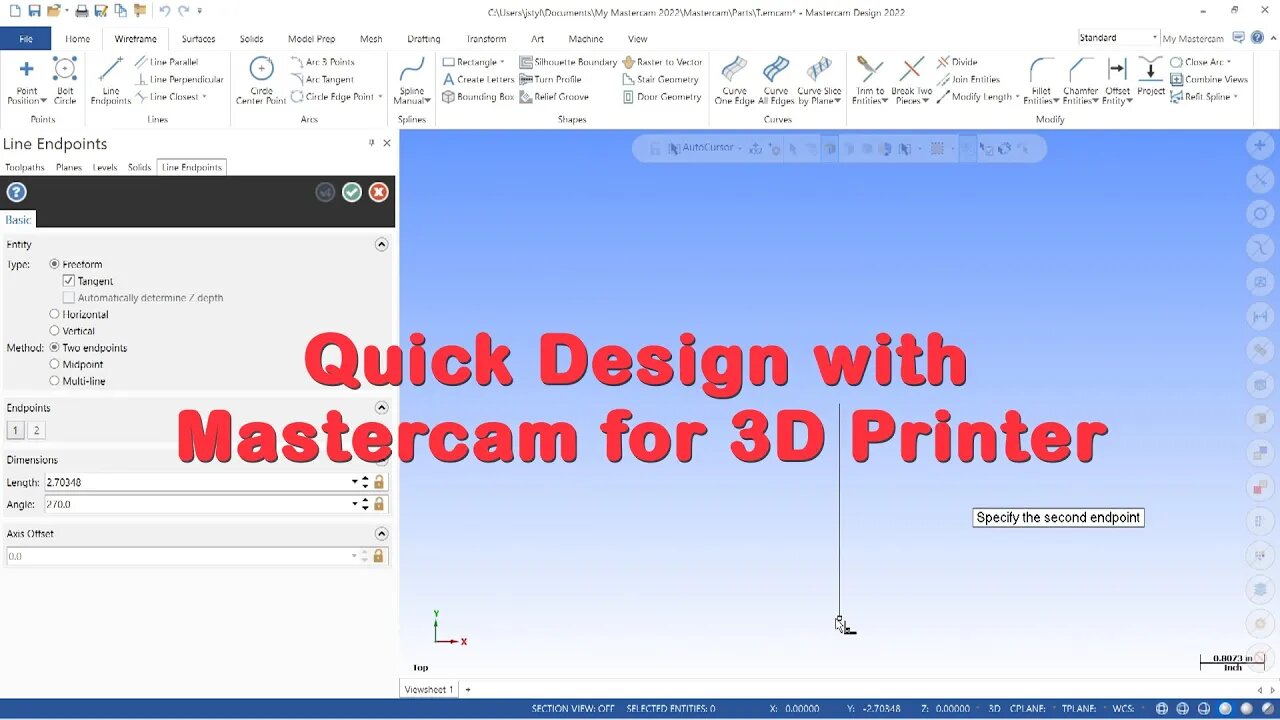Expand Circle Edge Point dropdown arrow
Image resolution: width=1280 pixels, height=720 pixels.
[380, 97]
